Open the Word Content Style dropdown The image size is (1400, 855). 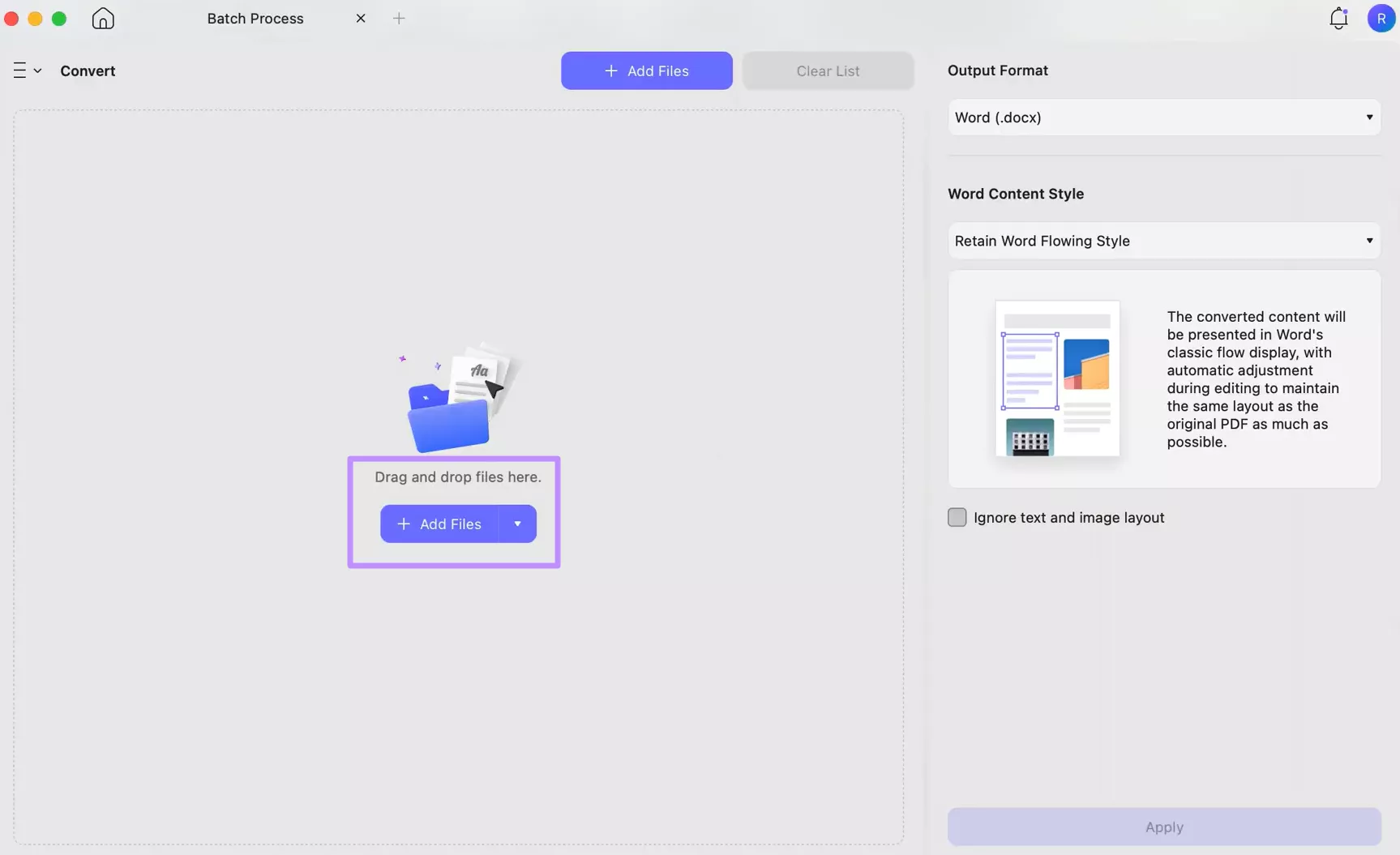(1162, 241)
